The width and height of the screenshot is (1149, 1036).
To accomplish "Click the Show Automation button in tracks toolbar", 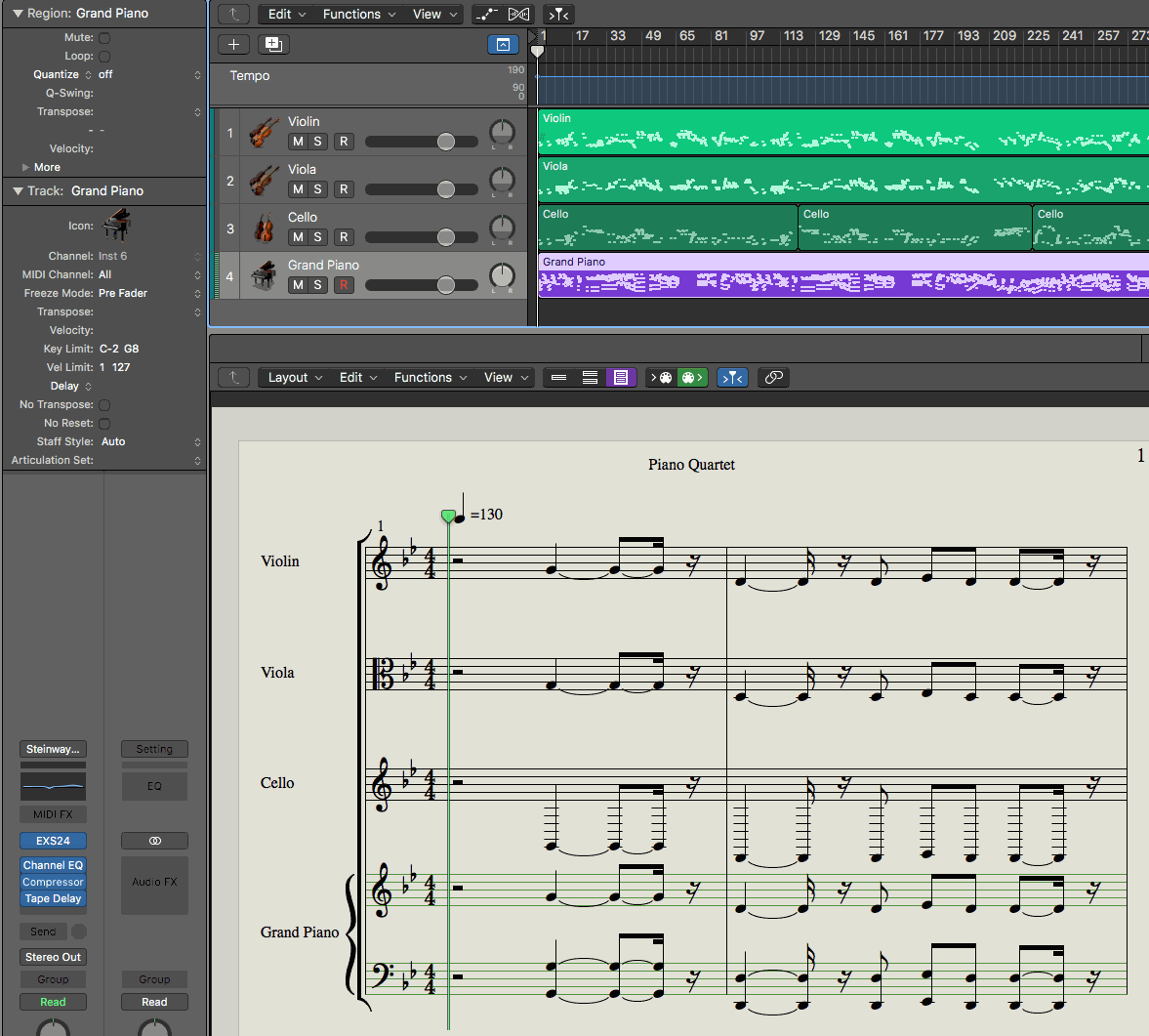I will [x=486, y=14].
